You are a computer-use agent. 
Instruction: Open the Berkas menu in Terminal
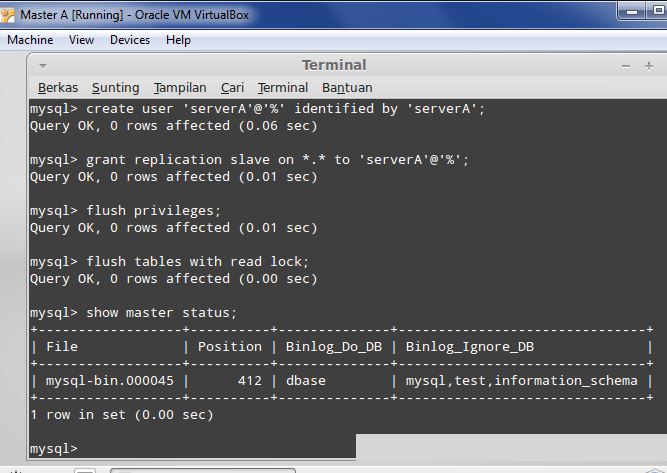58,88
